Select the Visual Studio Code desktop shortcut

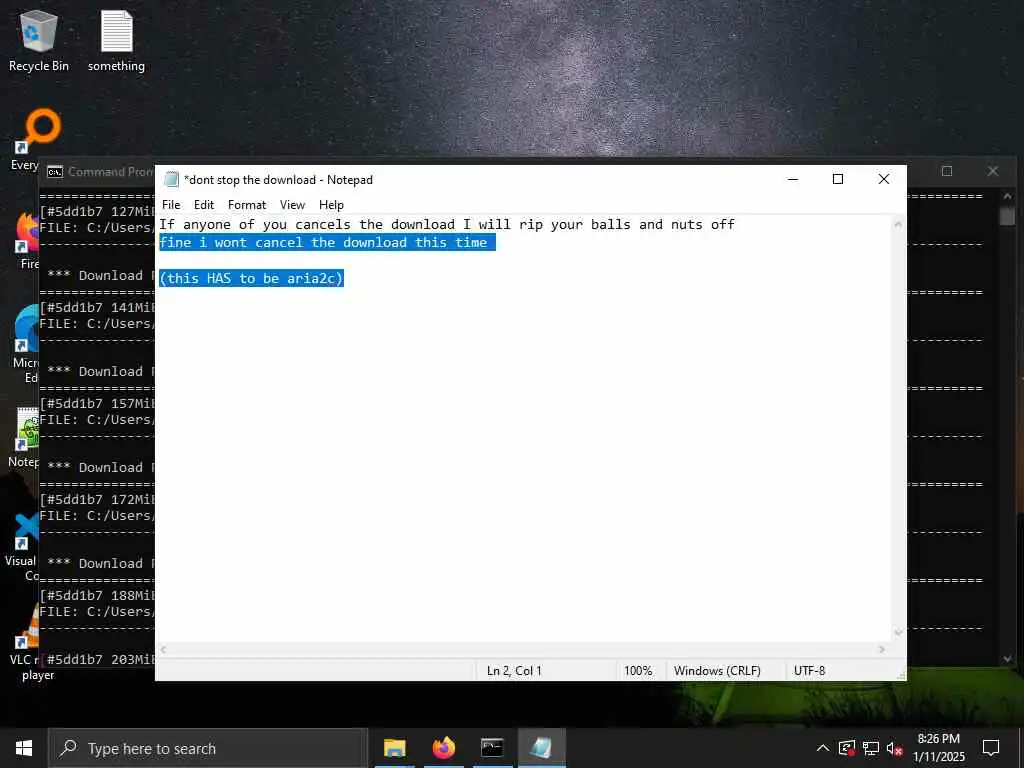[x=24, y=547]
